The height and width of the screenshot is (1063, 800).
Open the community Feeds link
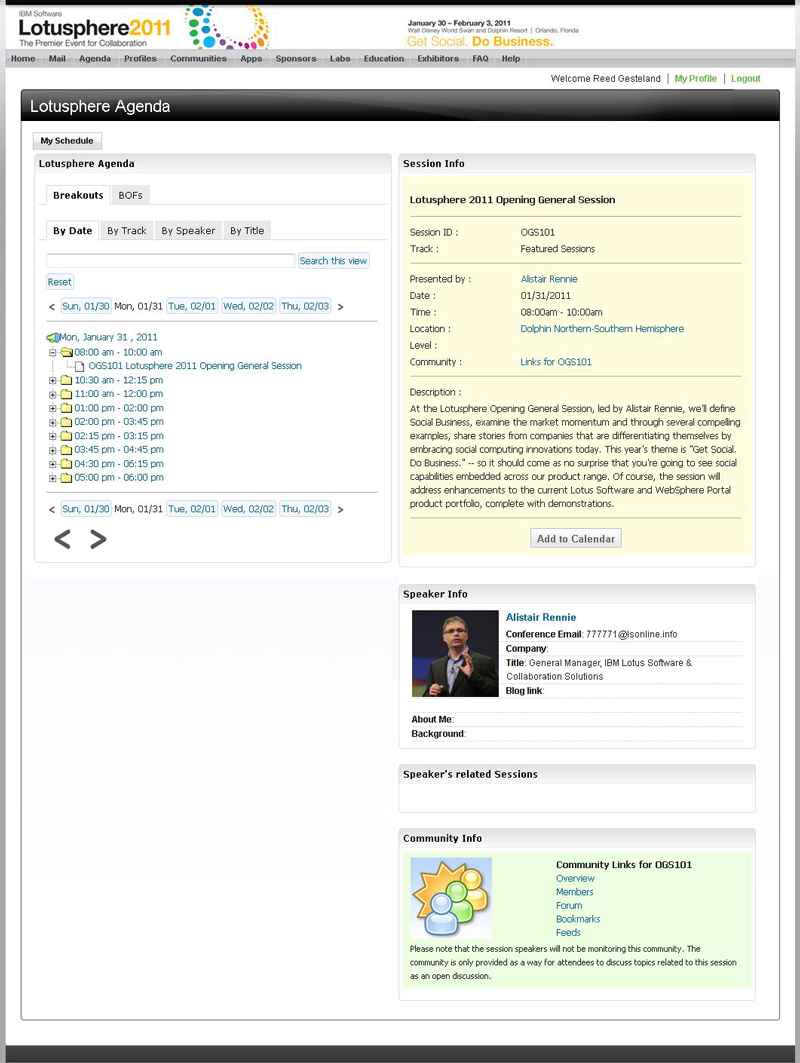click(568, 933)
